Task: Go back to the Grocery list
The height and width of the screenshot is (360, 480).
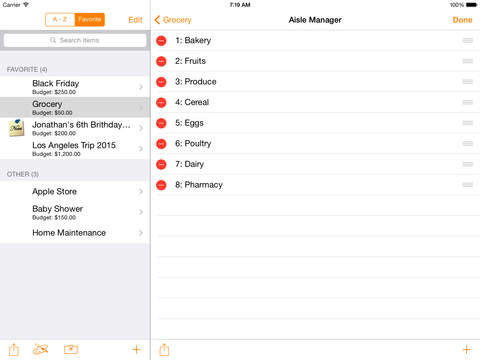Action: point(173,20)
